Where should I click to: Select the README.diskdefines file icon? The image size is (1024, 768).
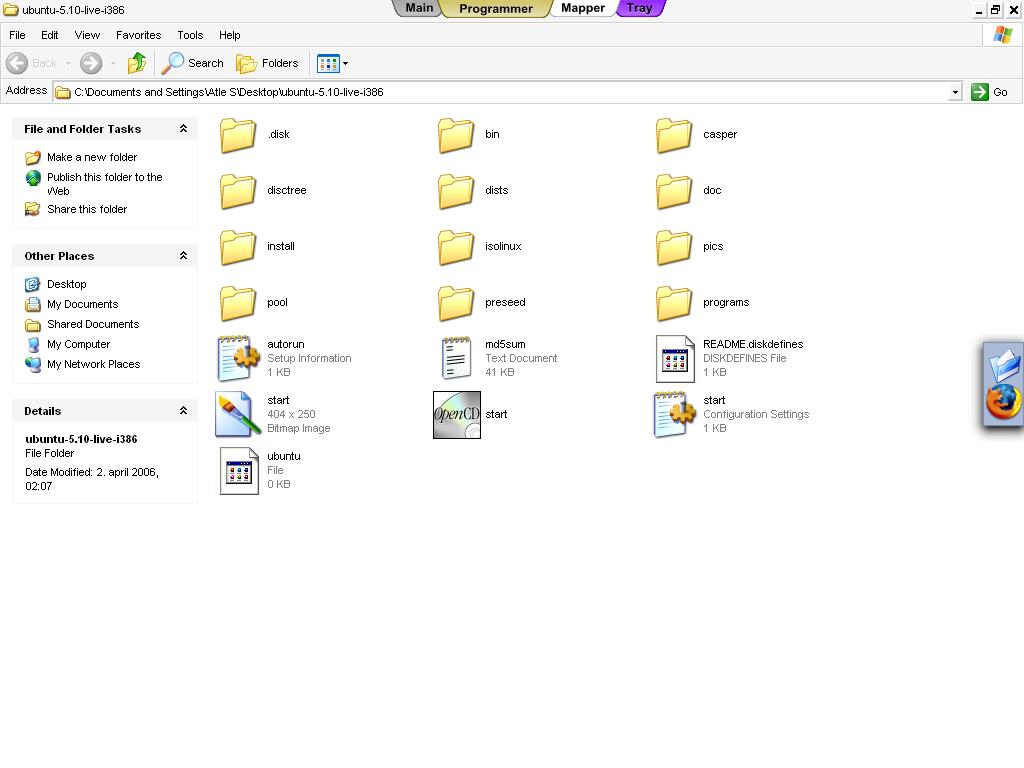click(x=675, y=359)
